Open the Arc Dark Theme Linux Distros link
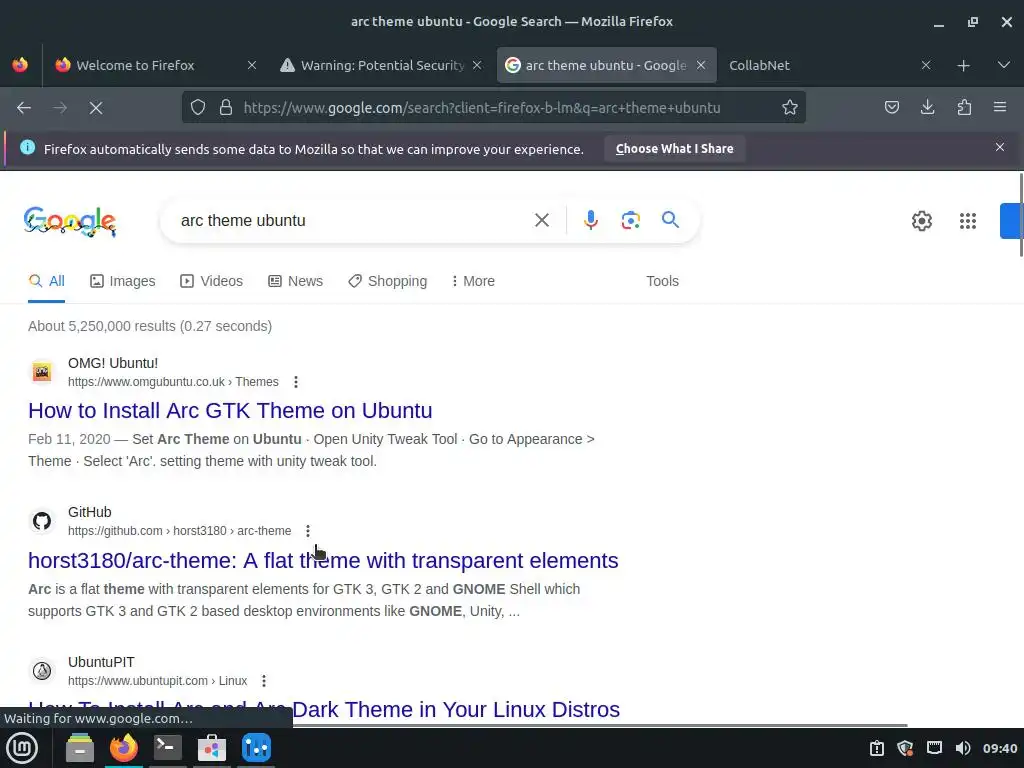 coord(324,710)
